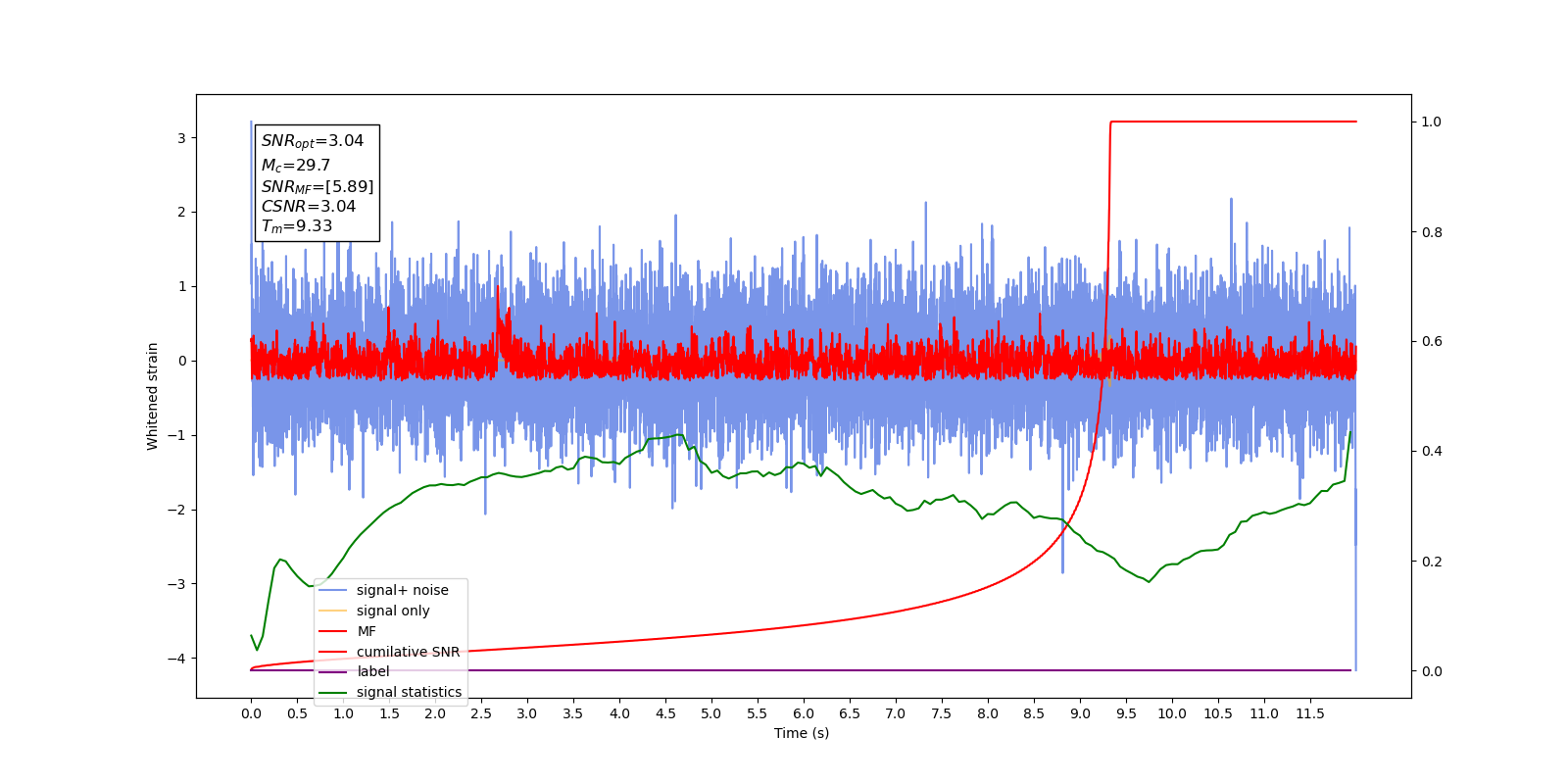1568x784 pixels.
Task: Click the left axis tick label 3
Action: click(x=181, y=138)
